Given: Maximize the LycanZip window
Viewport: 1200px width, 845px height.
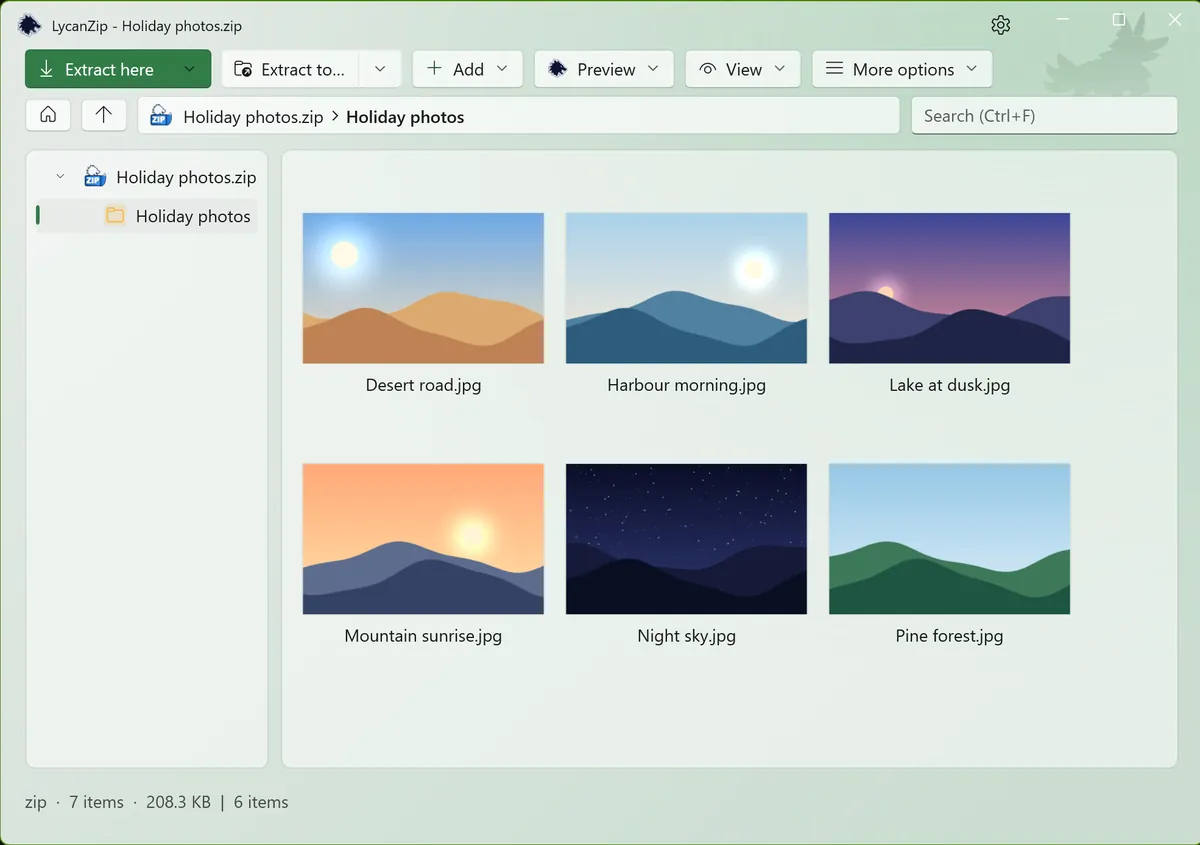Looking at the screenshot, I should coord(1119,20).
